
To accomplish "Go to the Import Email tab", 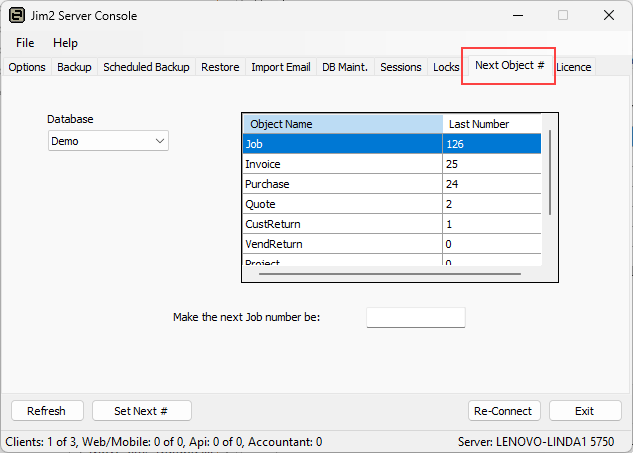I will (280, 68).
